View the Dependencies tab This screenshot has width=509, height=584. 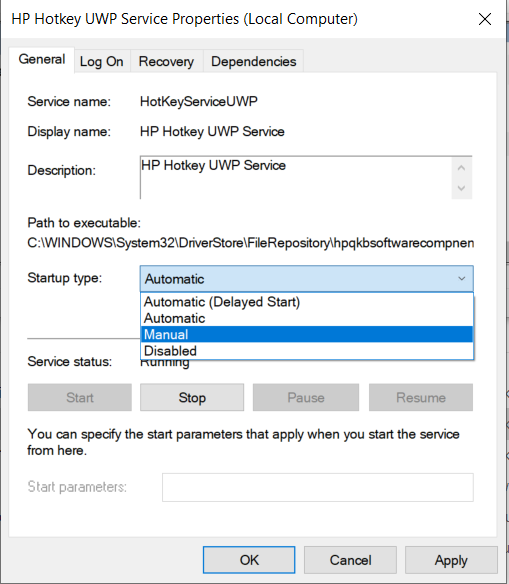pos(254,61)
